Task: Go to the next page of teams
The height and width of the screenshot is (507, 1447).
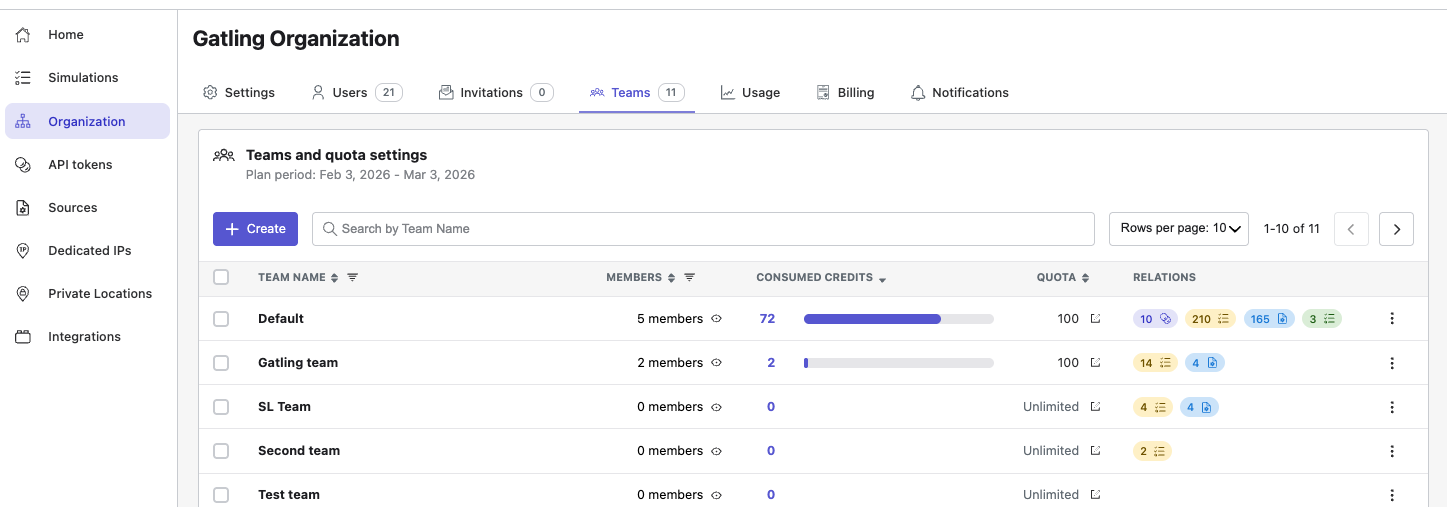Action: click(x=1396, y=229)
